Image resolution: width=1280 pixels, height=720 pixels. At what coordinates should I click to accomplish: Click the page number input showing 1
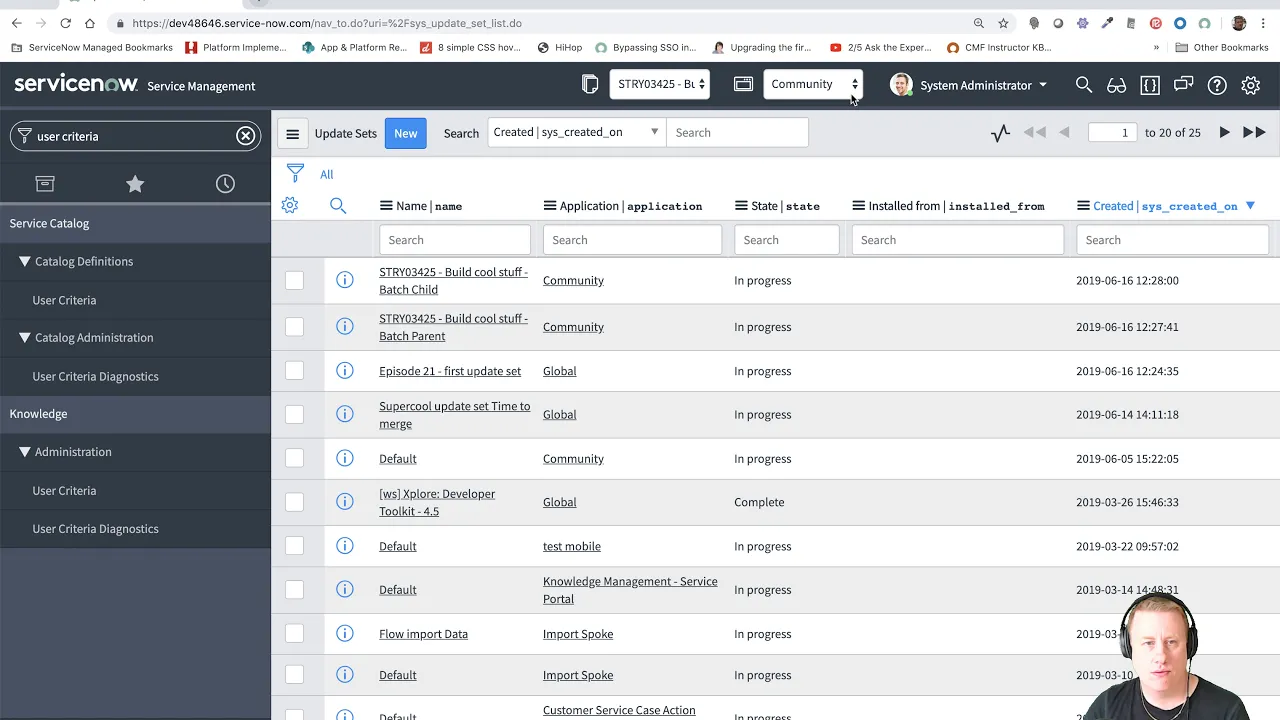tap(1111, 131)
